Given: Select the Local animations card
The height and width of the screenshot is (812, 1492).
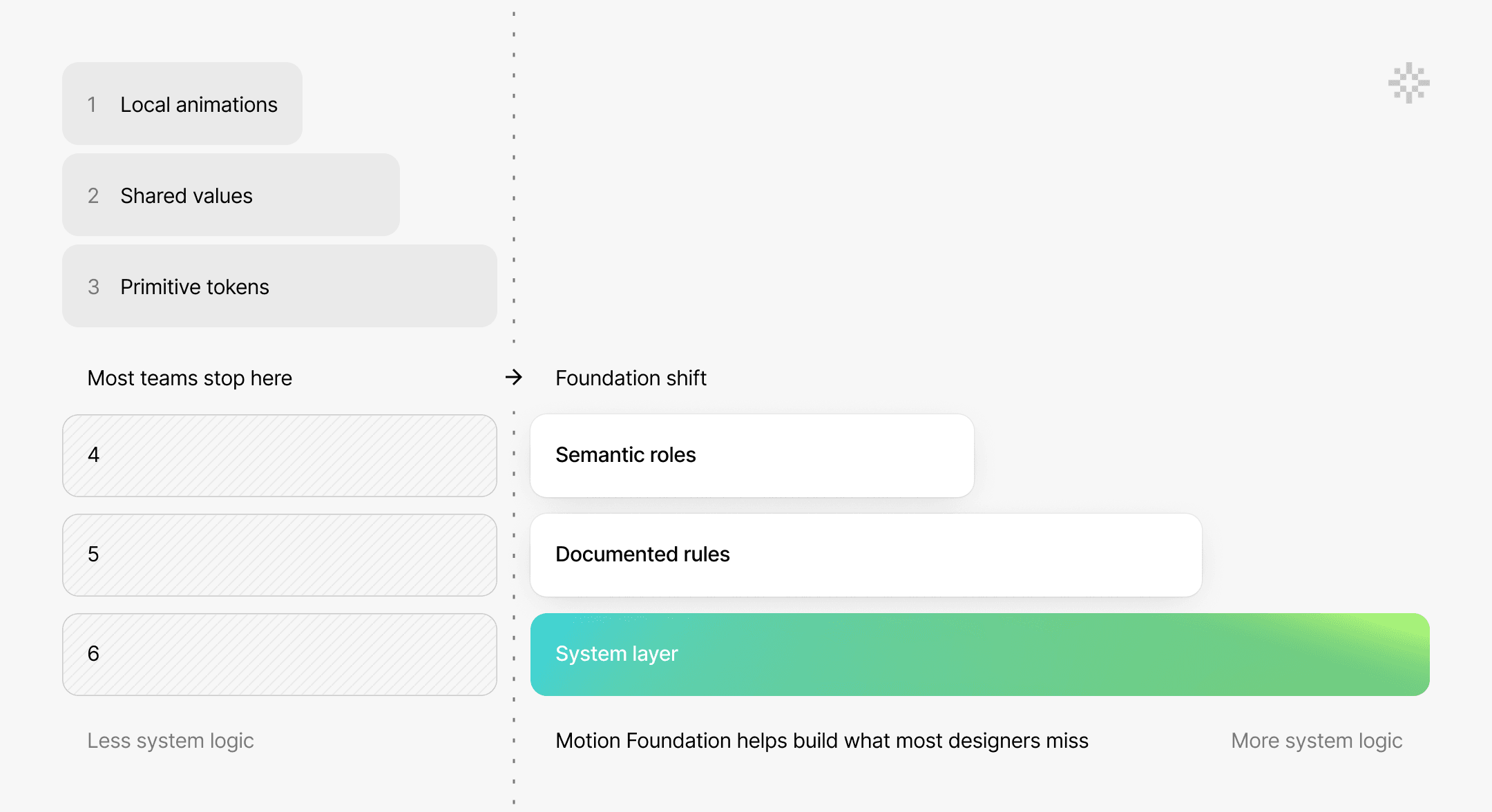Looking at the screenshot, I should point(182,104).
